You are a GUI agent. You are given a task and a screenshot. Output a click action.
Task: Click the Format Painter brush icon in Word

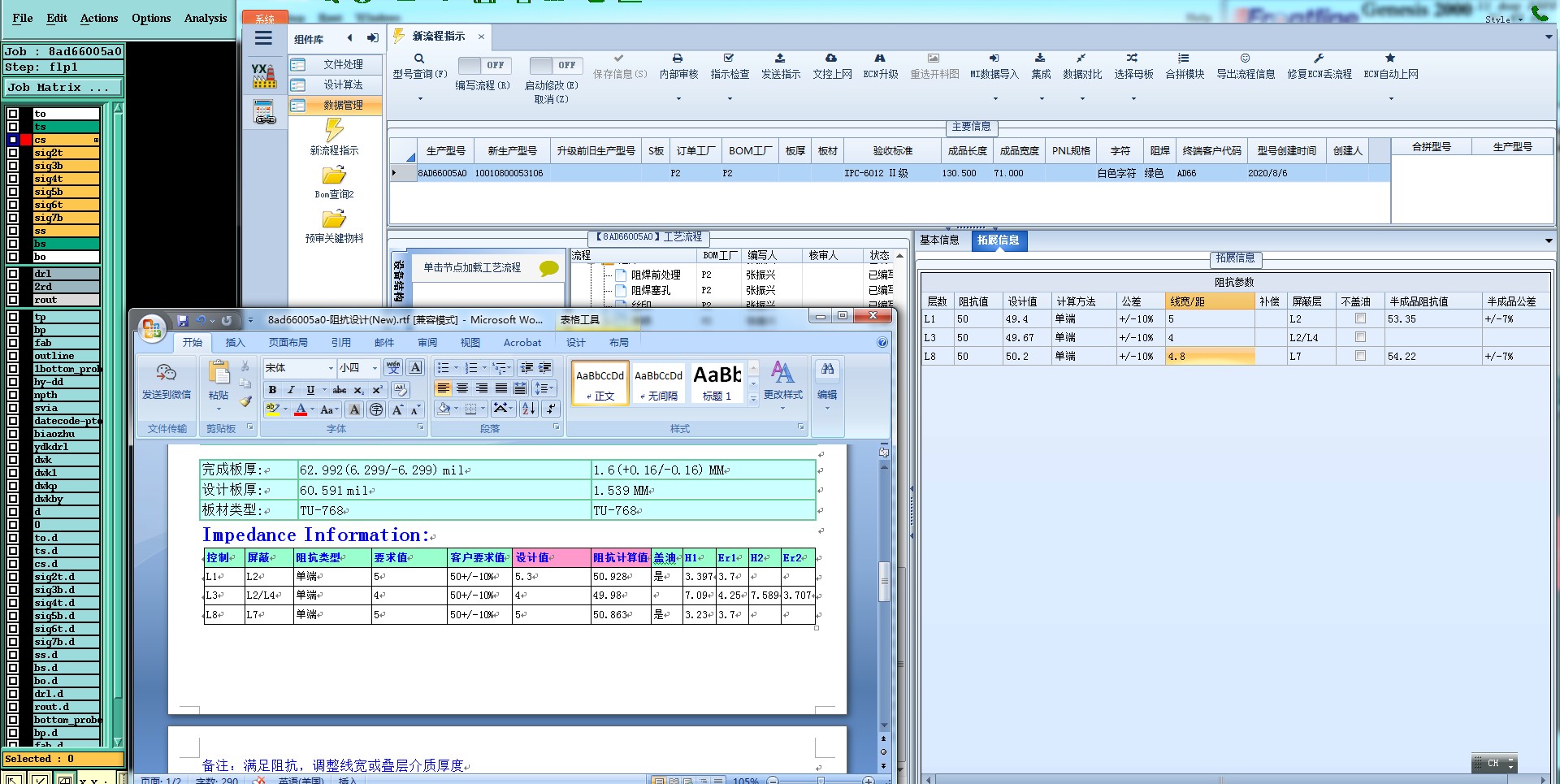(245, 401)
